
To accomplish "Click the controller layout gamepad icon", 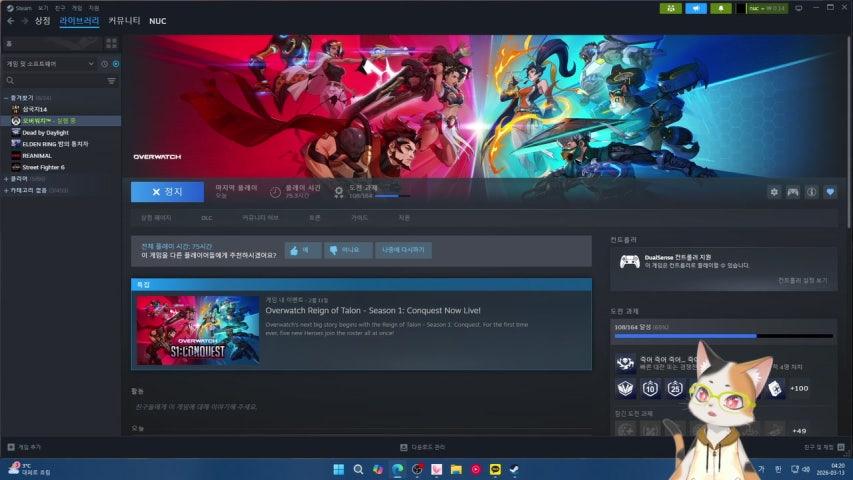I will click(x=793, y=192).
